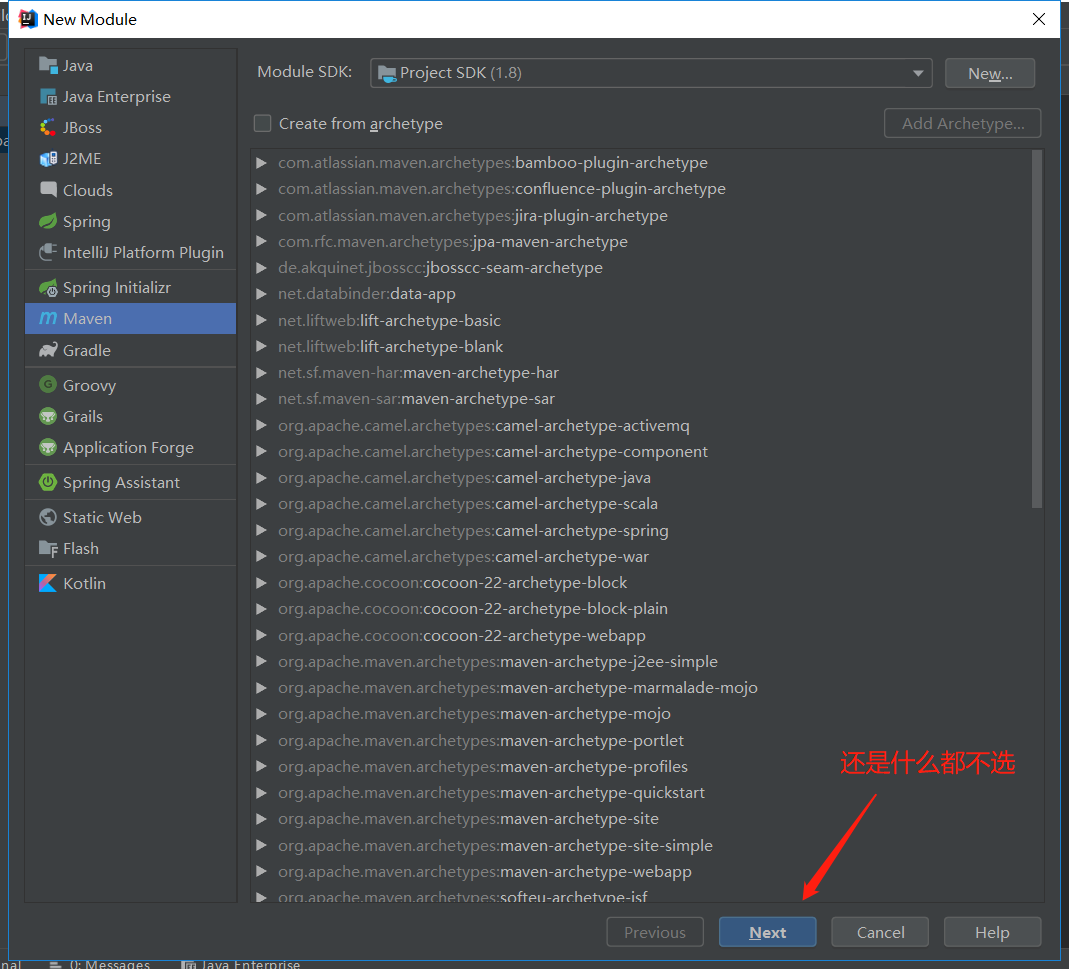Expand cocoon-22-archetype-webapp arrow
This screenshot has width=1069, height=969.
tap(261, 636)
